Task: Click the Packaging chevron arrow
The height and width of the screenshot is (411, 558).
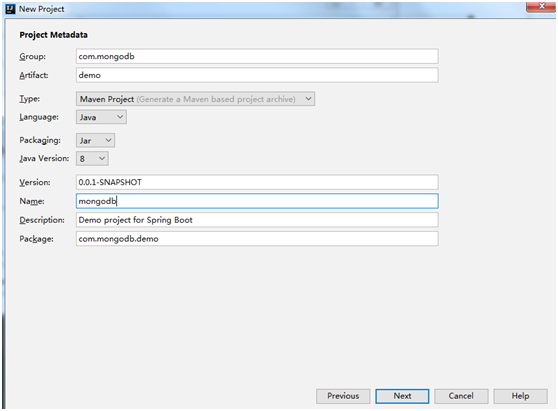Action: click(108, 140)
